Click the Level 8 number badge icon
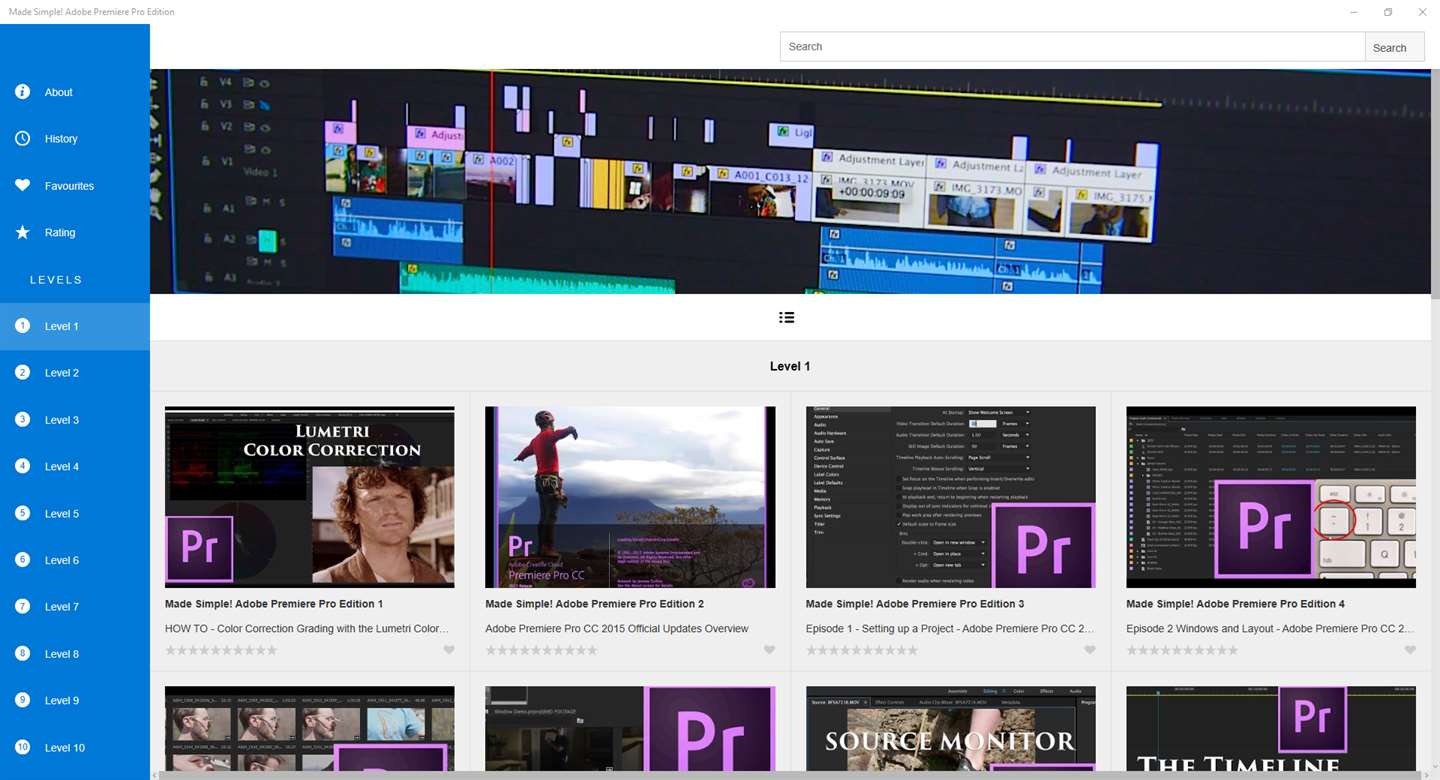This screenshot has width=1440, height=780. pyautogui.click(x=22, y=654)
